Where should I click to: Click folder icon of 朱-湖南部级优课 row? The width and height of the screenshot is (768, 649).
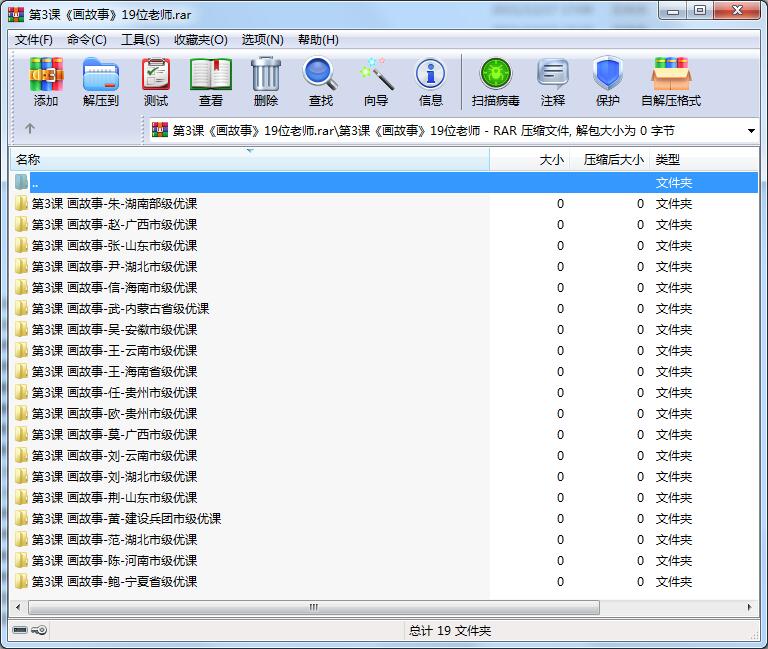21,203
